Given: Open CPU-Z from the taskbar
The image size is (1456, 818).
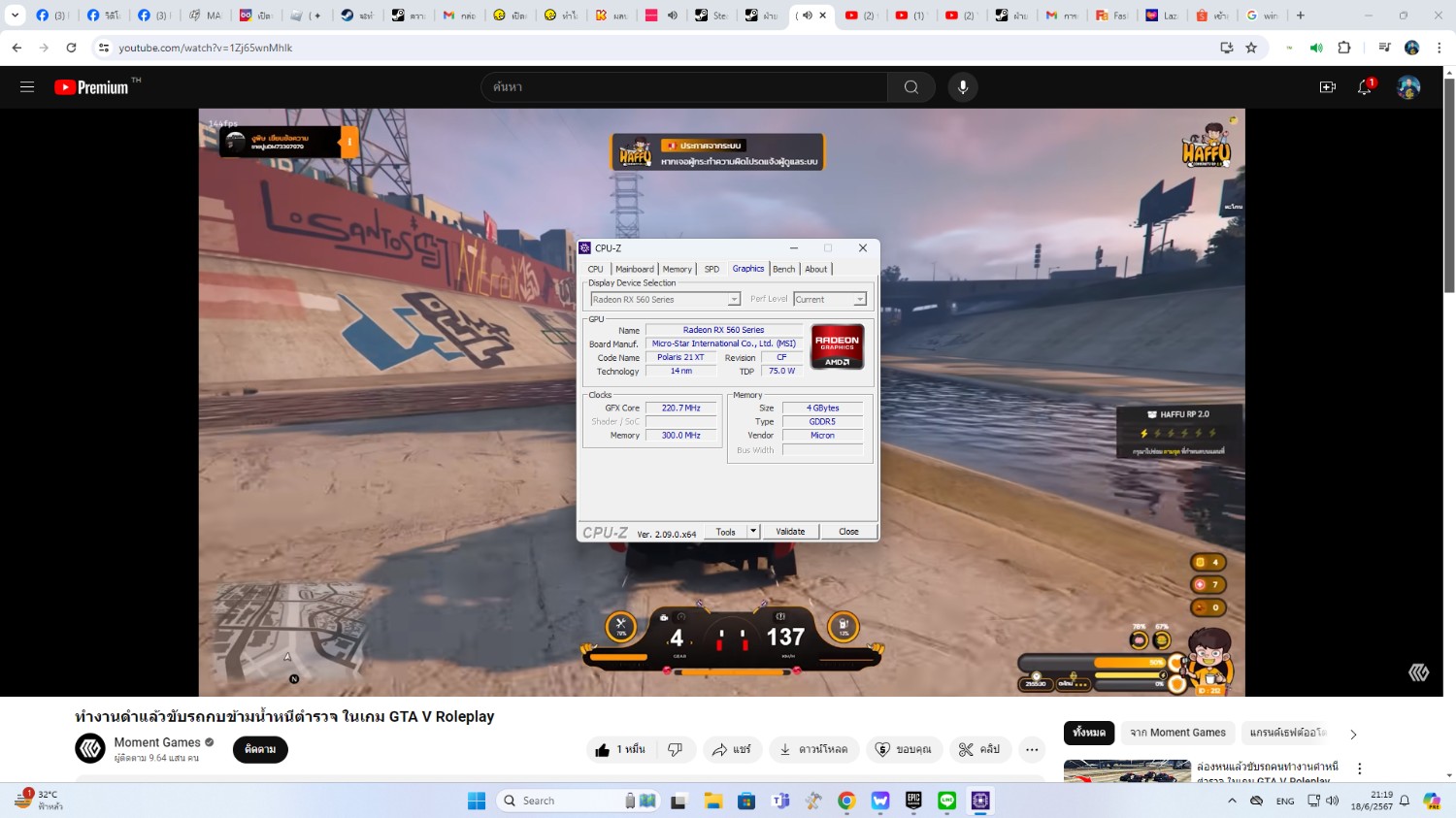Looking at the screenshot, I should click(x=980, y=801).
